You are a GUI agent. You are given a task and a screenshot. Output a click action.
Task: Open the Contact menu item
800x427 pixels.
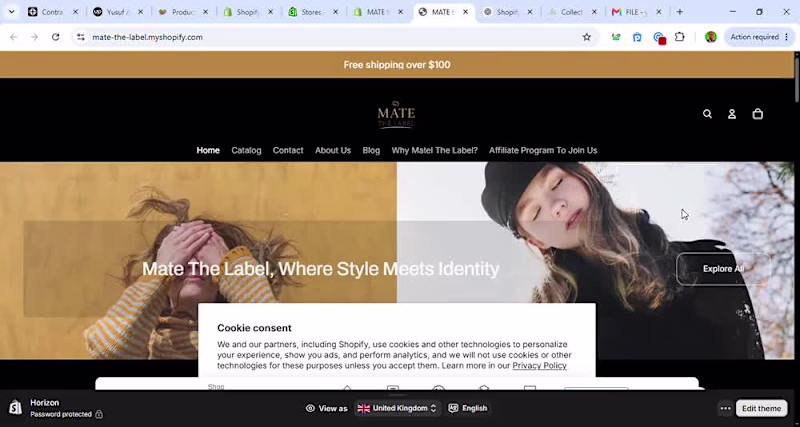(x=288, y=150)
